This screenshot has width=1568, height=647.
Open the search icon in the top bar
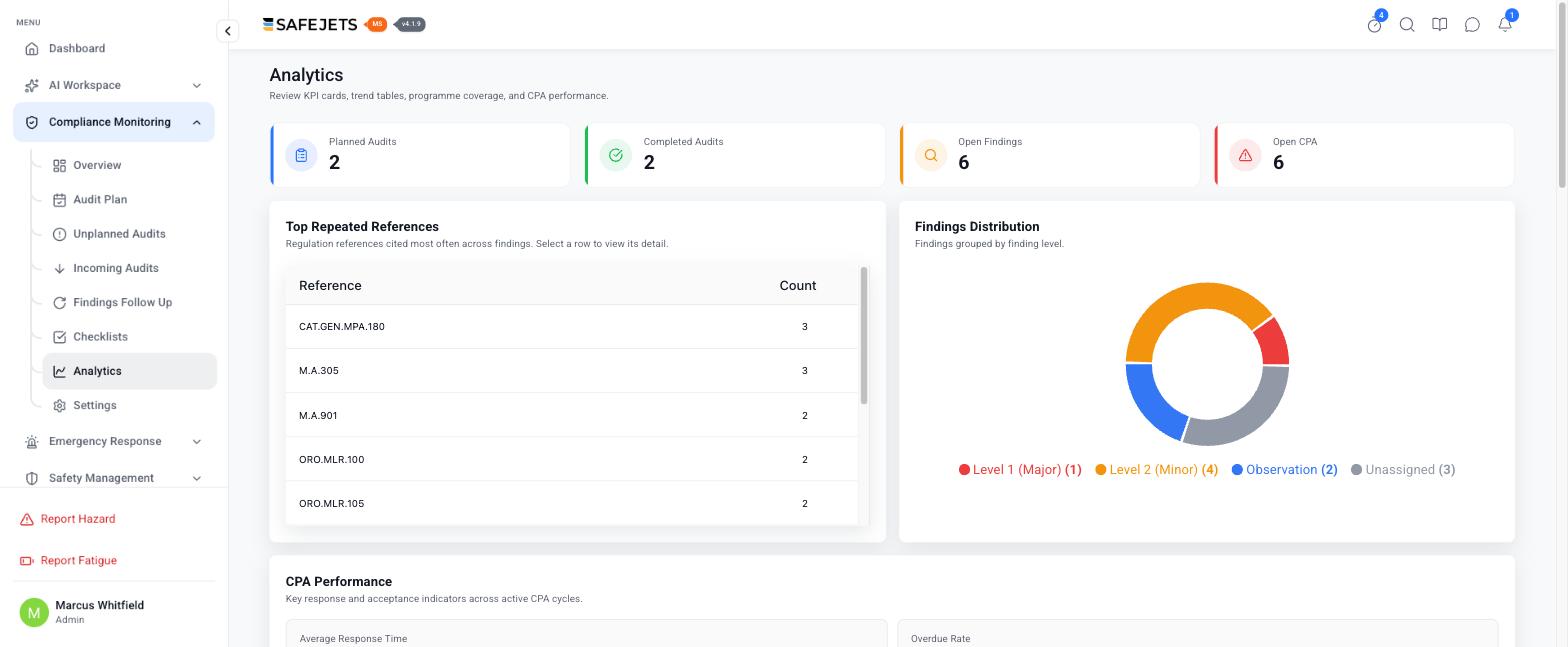1407,25
